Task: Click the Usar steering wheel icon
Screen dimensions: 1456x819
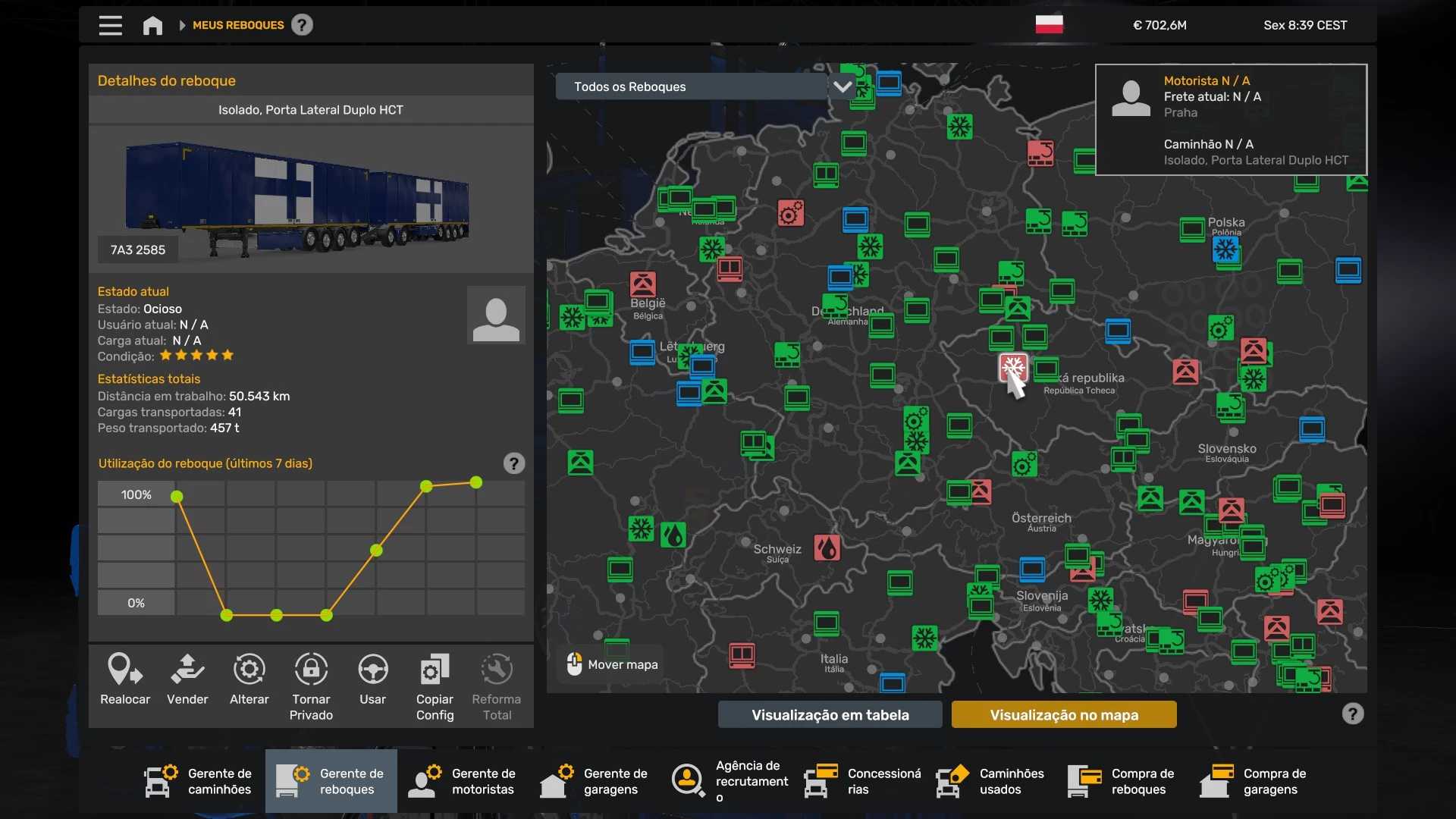Action: click(372, 671)
